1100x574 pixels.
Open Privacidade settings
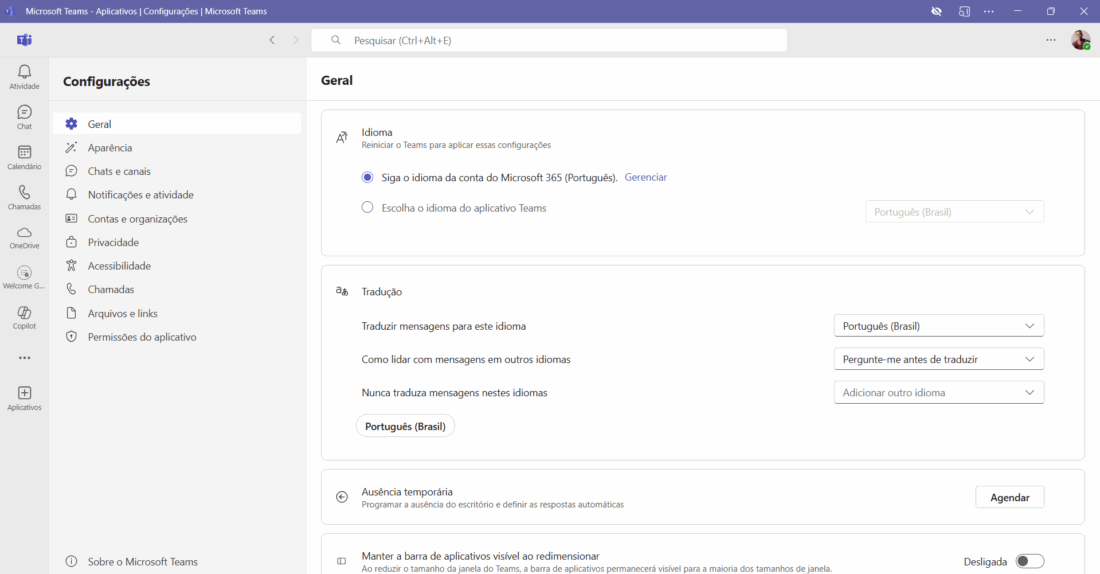point(177,242)
